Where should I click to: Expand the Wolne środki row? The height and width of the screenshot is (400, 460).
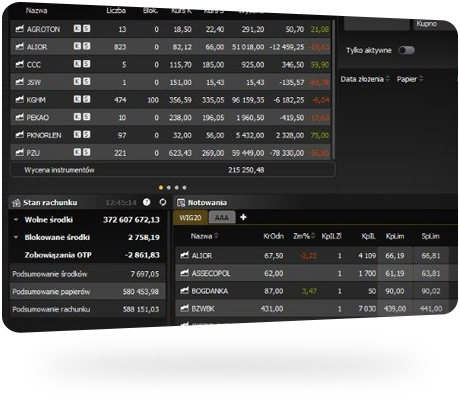(x=16, y=220)
